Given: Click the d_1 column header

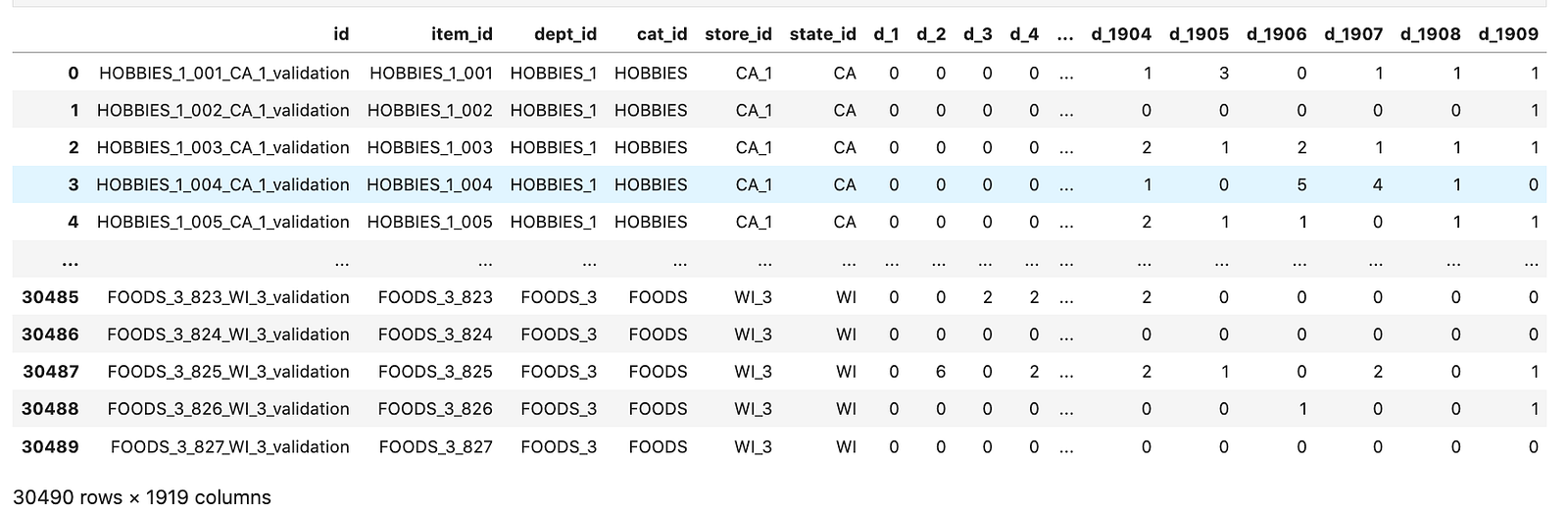Looking at the screenshot, I should pos(886,34).
